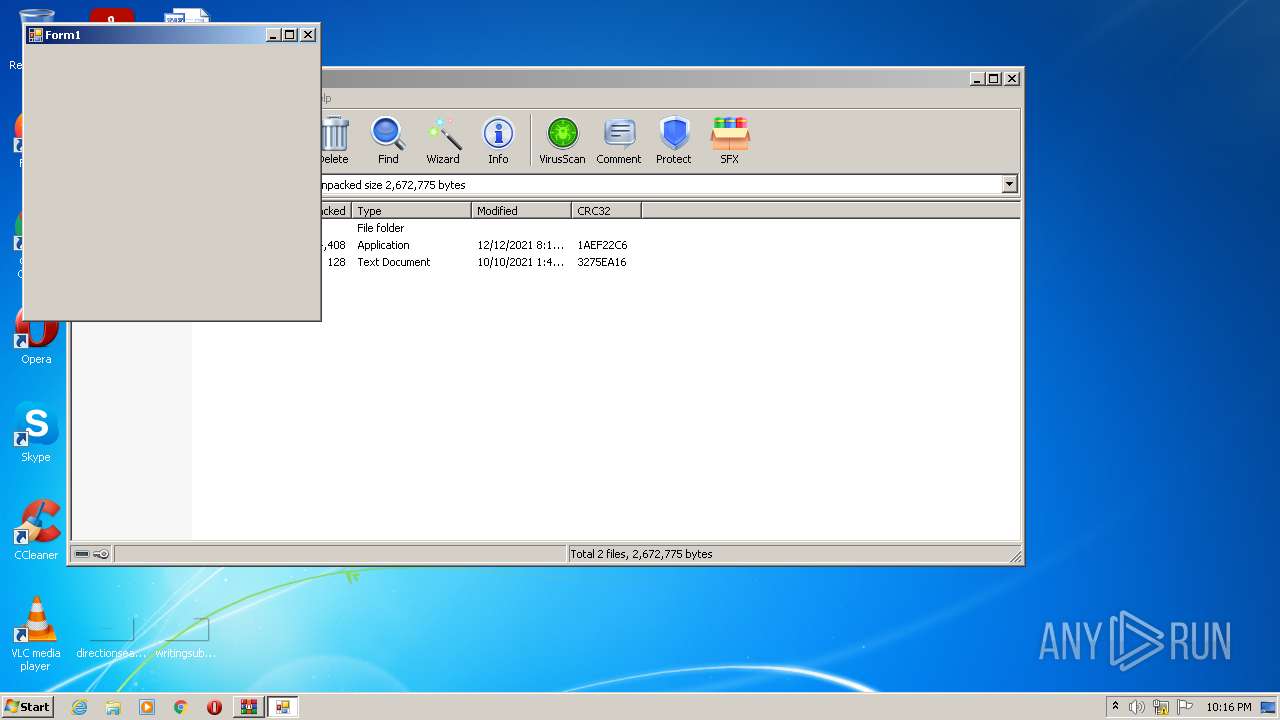Maximize the Form1 window
The height and width of the screenshot is (720, 1280).
(290, 35)
